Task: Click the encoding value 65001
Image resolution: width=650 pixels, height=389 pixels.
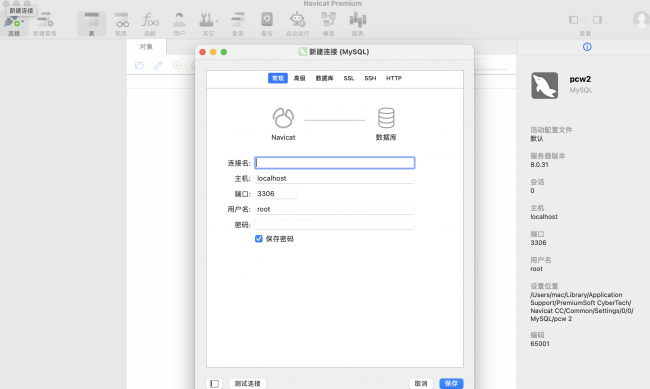Action: coord(540,343)
